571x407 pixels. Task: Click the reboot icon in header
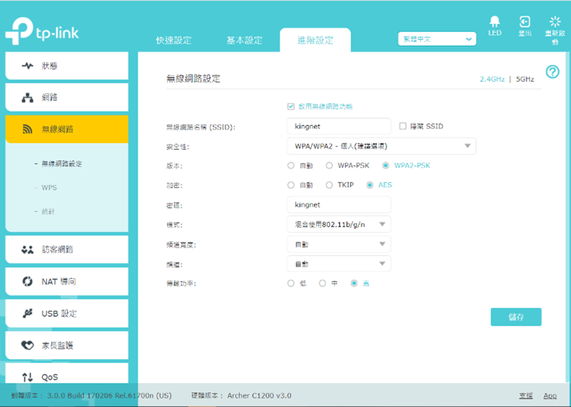pyautogui.click(x=555, y=22)
